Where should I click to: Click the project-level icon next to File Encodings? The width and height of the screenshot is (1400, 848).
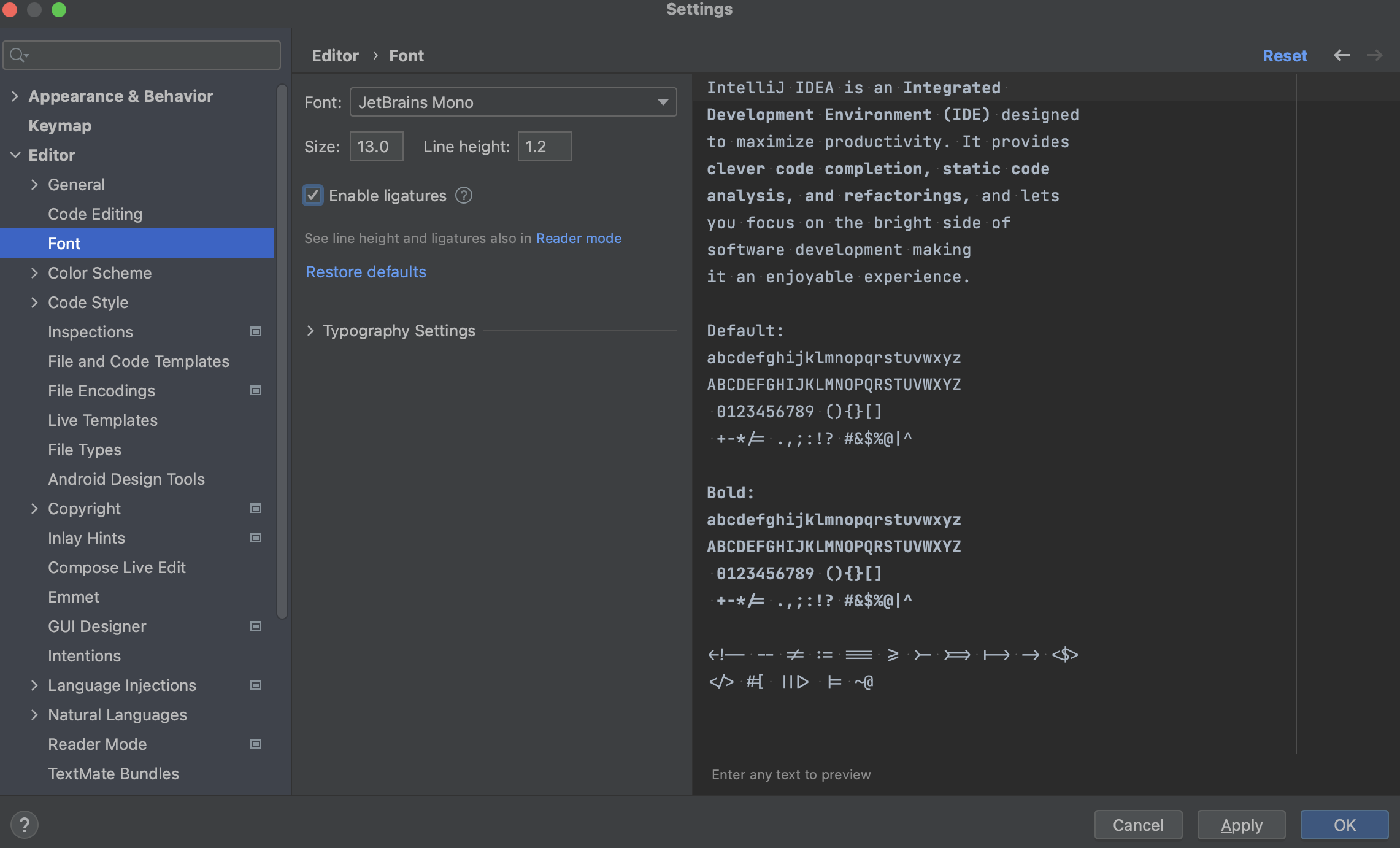tap(256, 390)
